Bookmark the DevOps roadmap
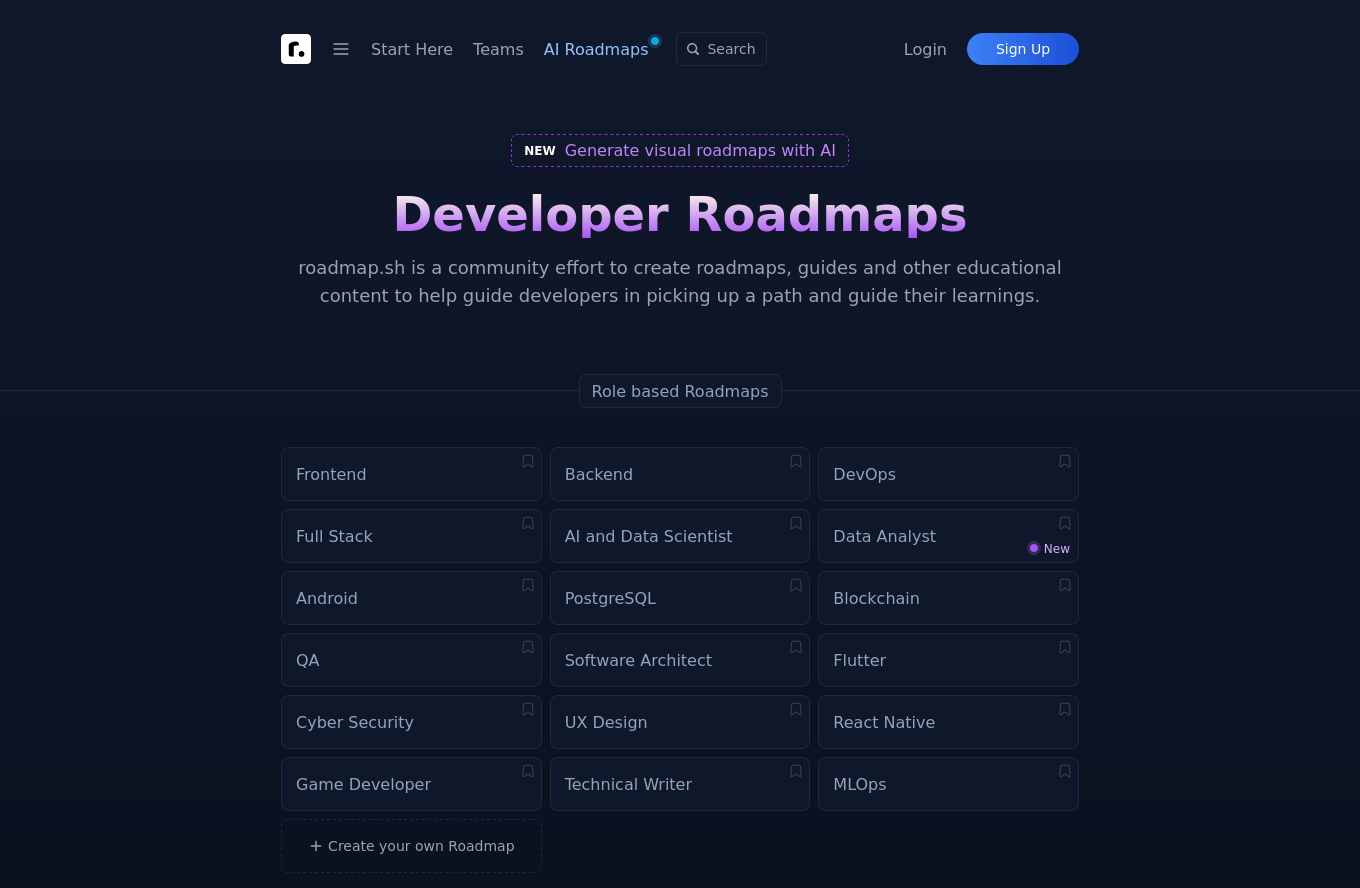 click(1065, 461)
